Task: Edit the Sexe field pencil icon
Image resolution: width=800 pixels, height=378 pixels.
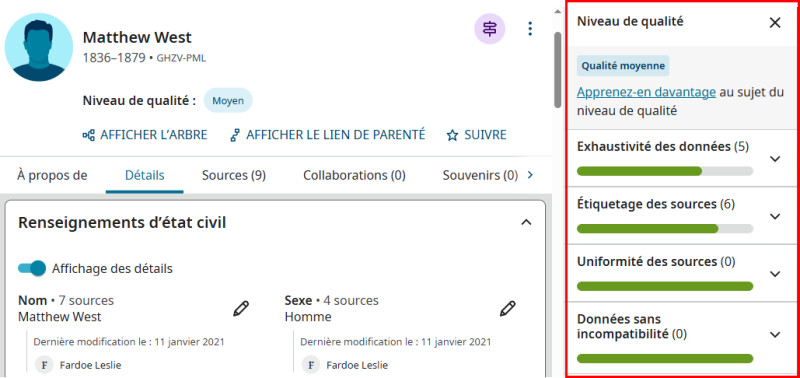Action: pyautogui.click(x=507, y=309)
